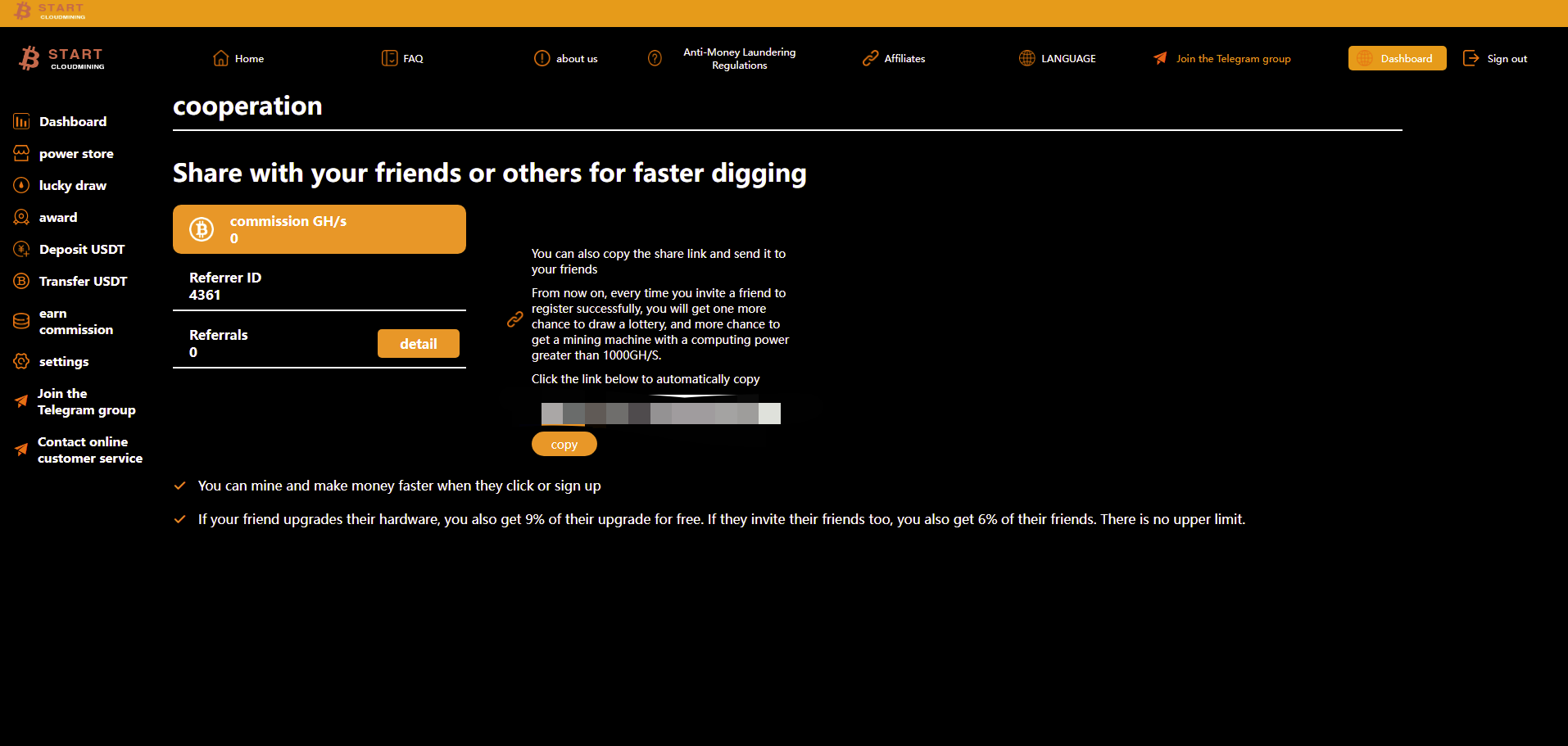View referrals with the detail button
The width and height of the screenshot is (1568, 746).
(x=418, y=344)
